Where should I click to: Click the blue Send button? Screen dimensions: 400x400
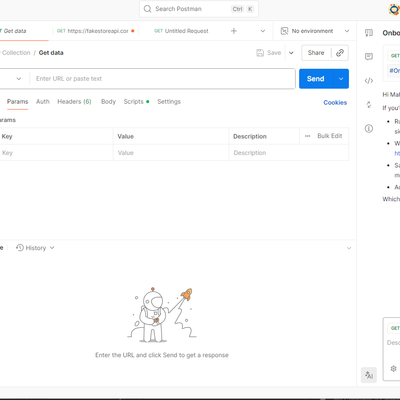pos(316,79)
